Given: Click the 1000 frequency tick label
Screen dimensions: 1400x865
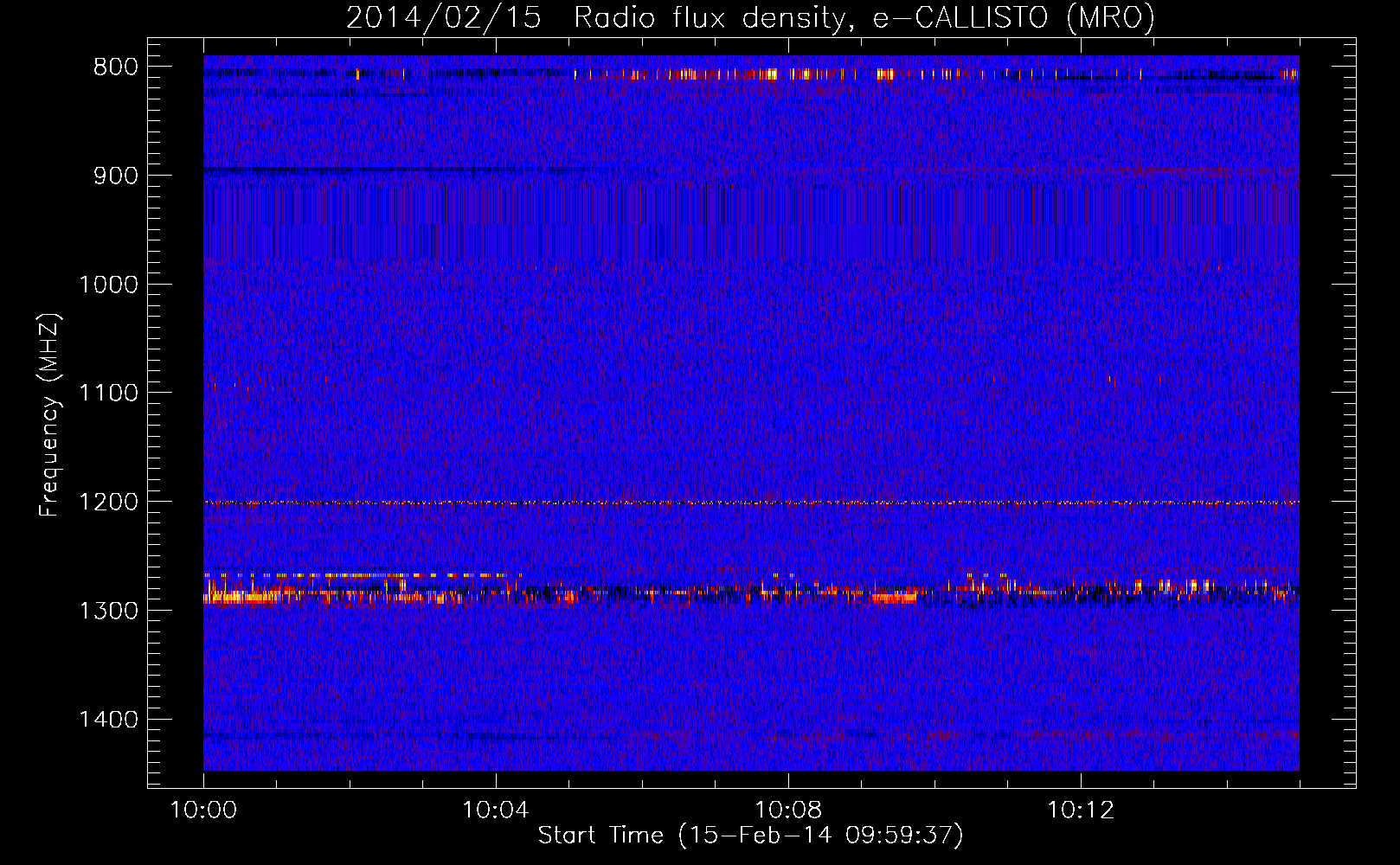Looking at the screenshot, I should (108, 285).
